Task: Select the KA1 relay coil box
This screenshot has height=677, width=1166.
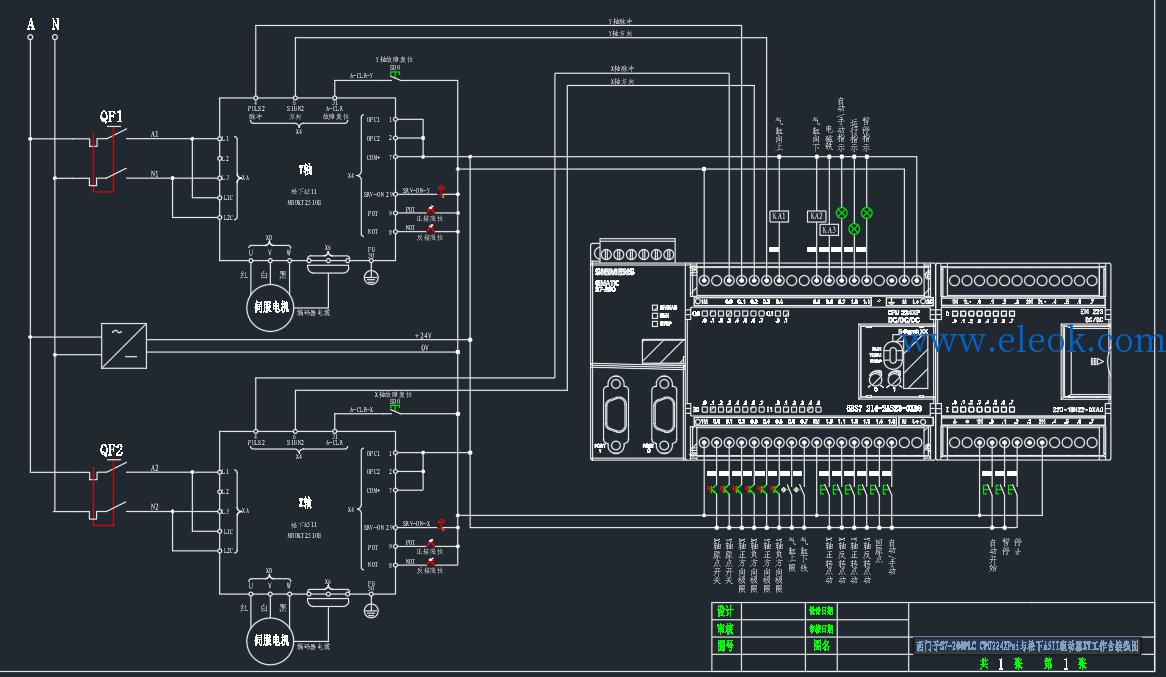Action: click(779, 216)
